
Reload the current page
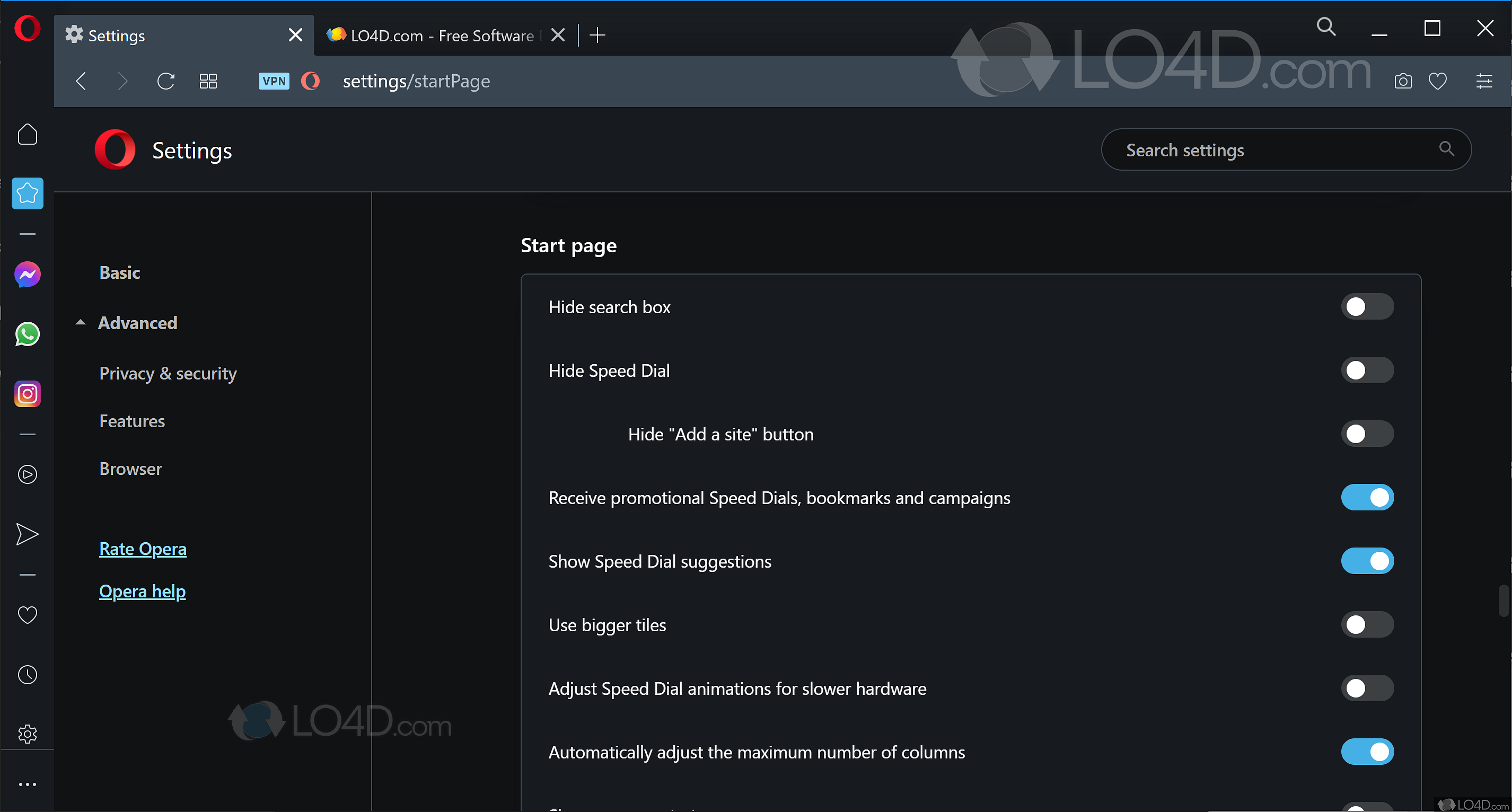point(165,81)
